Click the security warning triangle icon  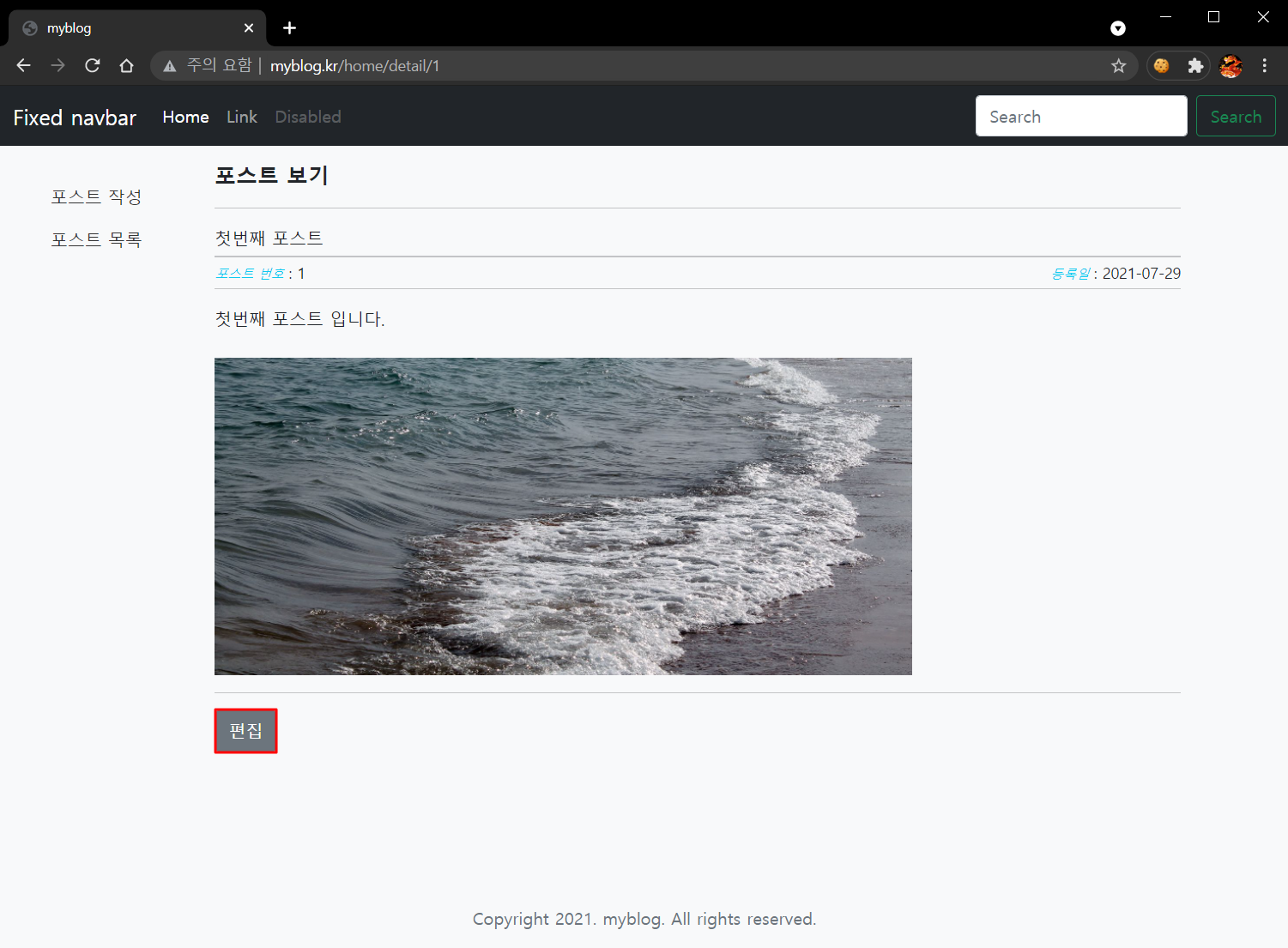(x=170, y=66)
